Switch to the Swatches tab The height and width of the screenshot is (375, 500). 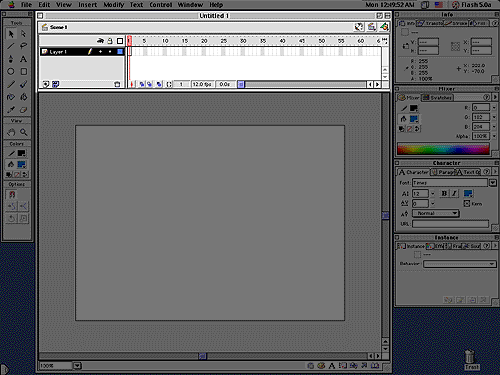point(437,97)
